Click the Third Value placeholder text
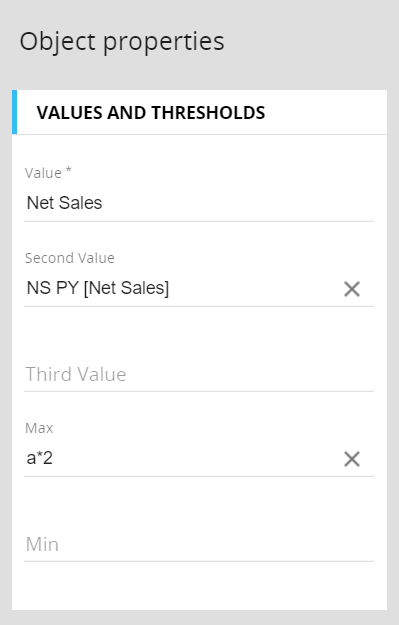 click(x=76, y=375)
